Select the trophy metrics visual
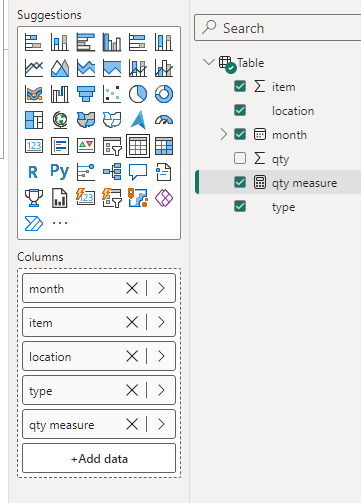The height and width of the screenshot is (503, 361). point(34,198)
